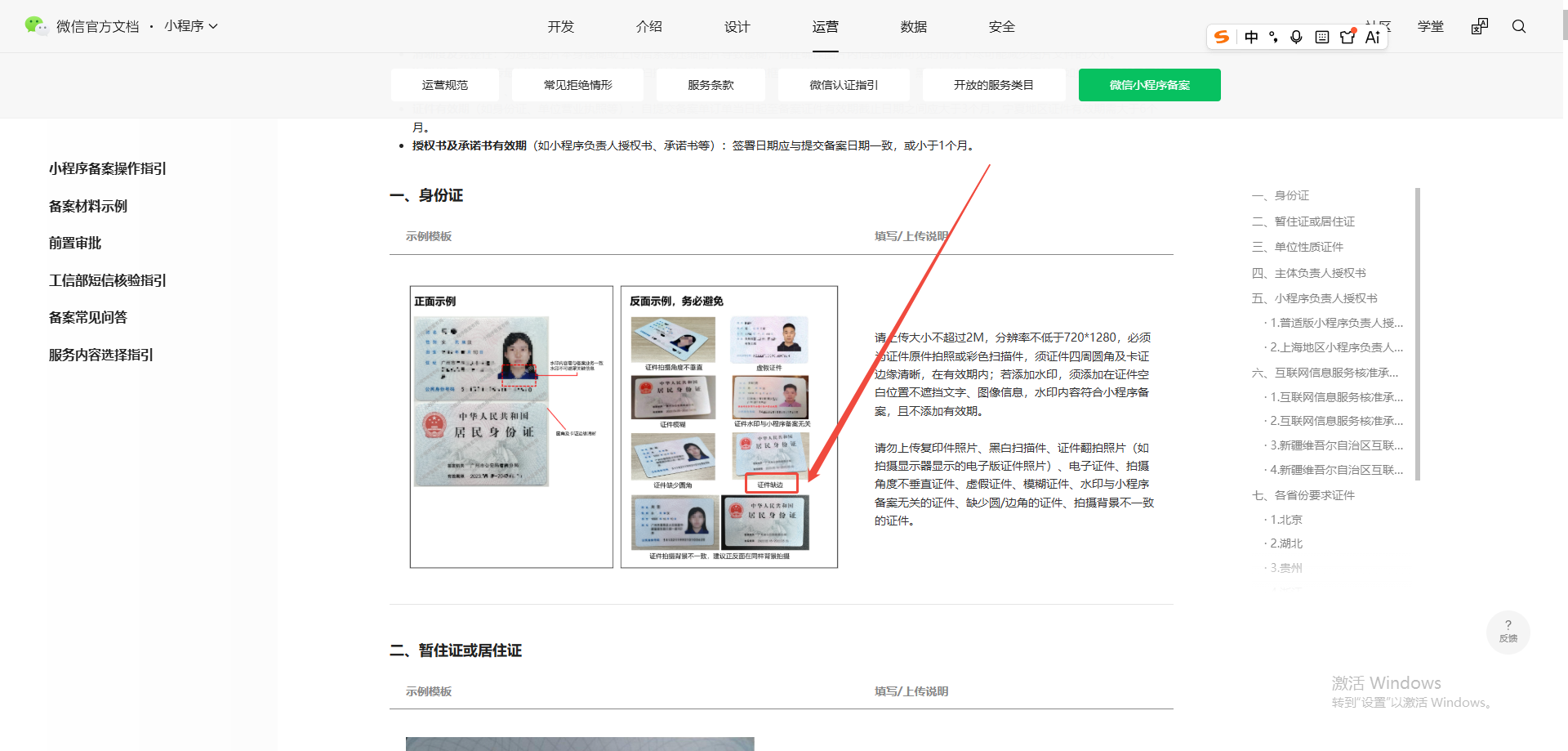Select the 微信小程序备案 tab
This screenshot has height=751, width=1568.
point(1149,85)
